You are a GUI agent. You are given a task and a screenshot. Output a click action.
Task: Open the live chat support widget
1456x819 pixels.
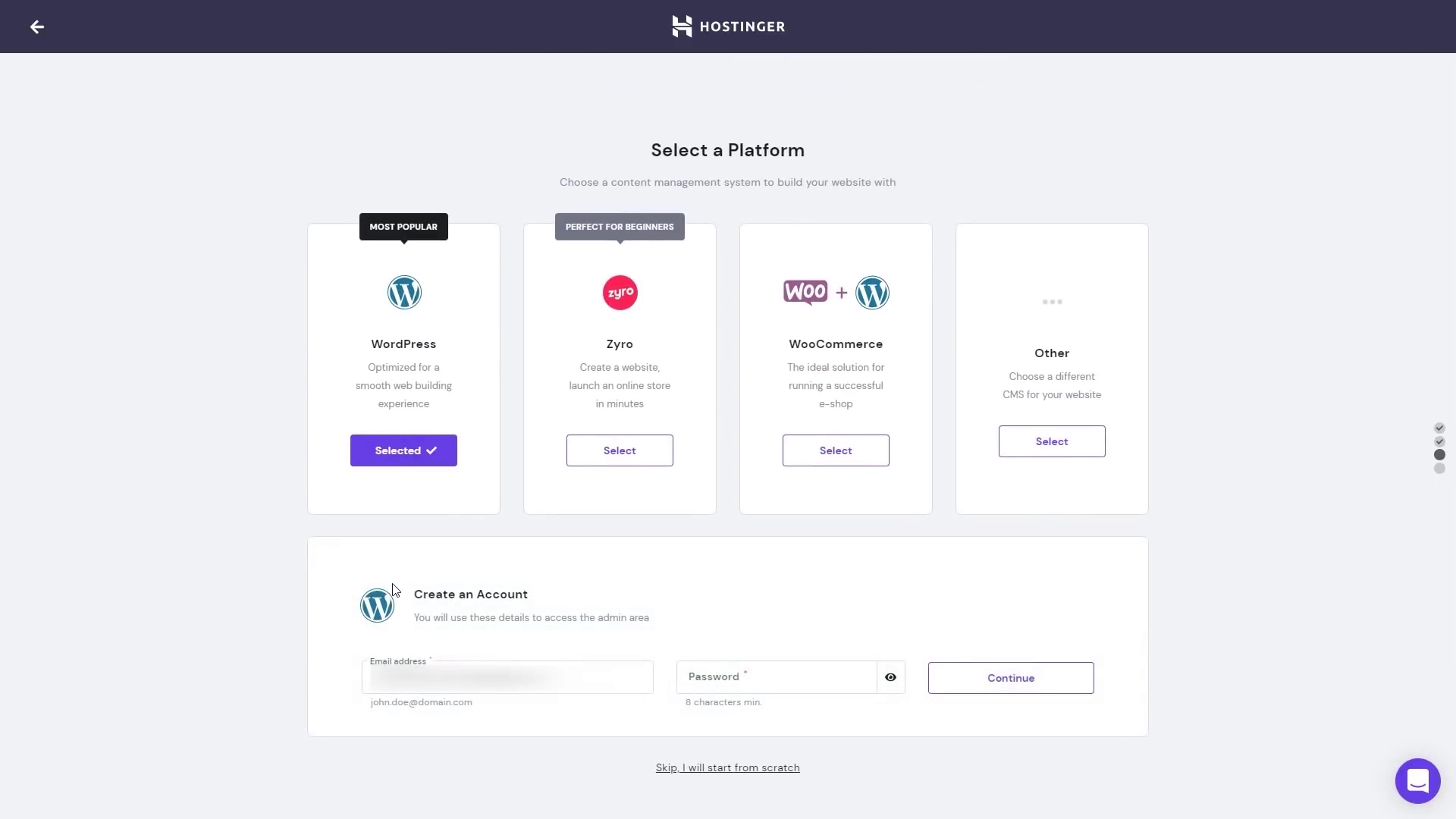point(1417,781)
